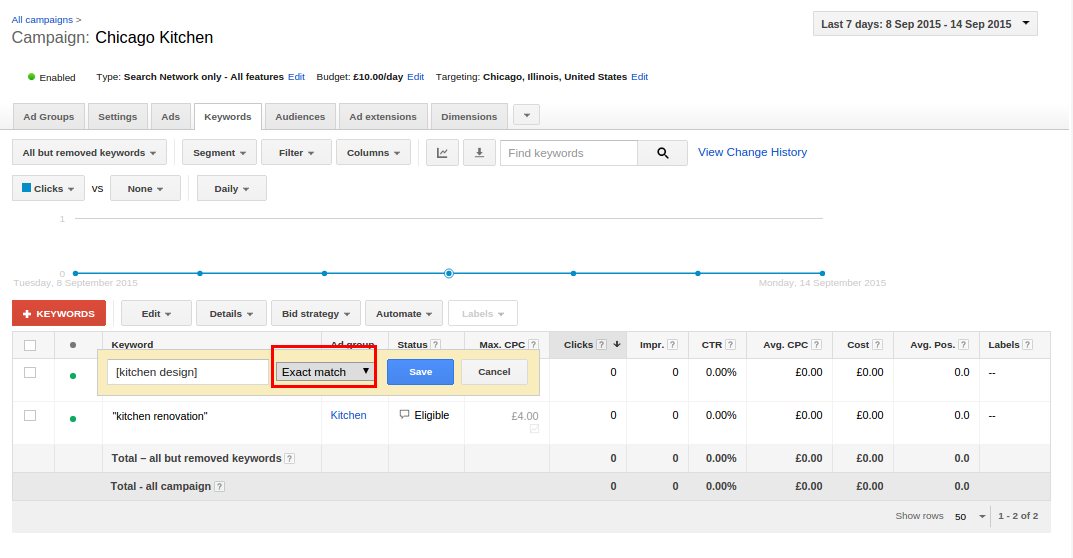Click the magnifier search keywords button
Screen dimensions: 1073x558
[662, 153]
